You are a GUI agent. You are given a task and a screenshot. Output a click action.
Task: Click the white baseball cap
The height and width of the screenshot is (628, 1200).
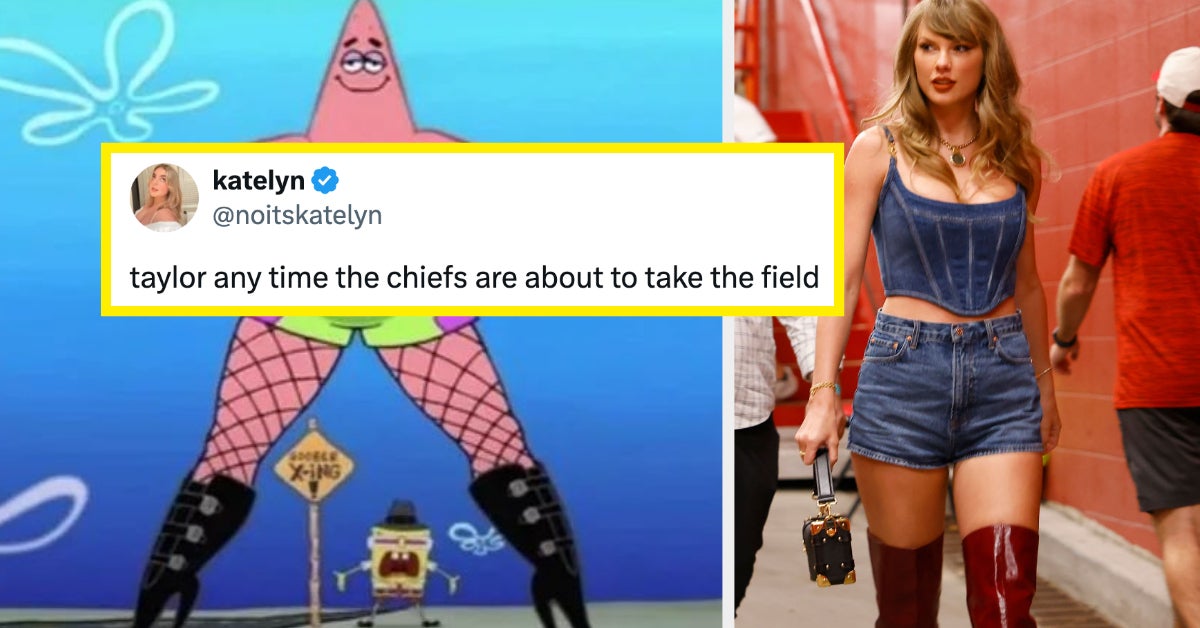pos(1178,77)
